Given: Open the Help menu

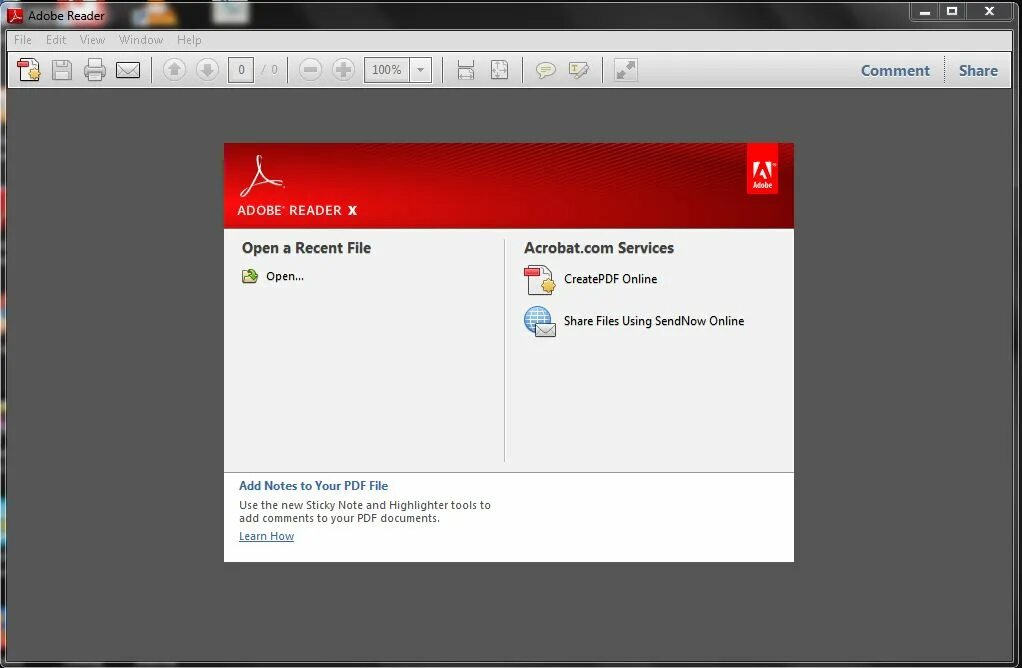Looking at the screenshot, I should point(189,40).
